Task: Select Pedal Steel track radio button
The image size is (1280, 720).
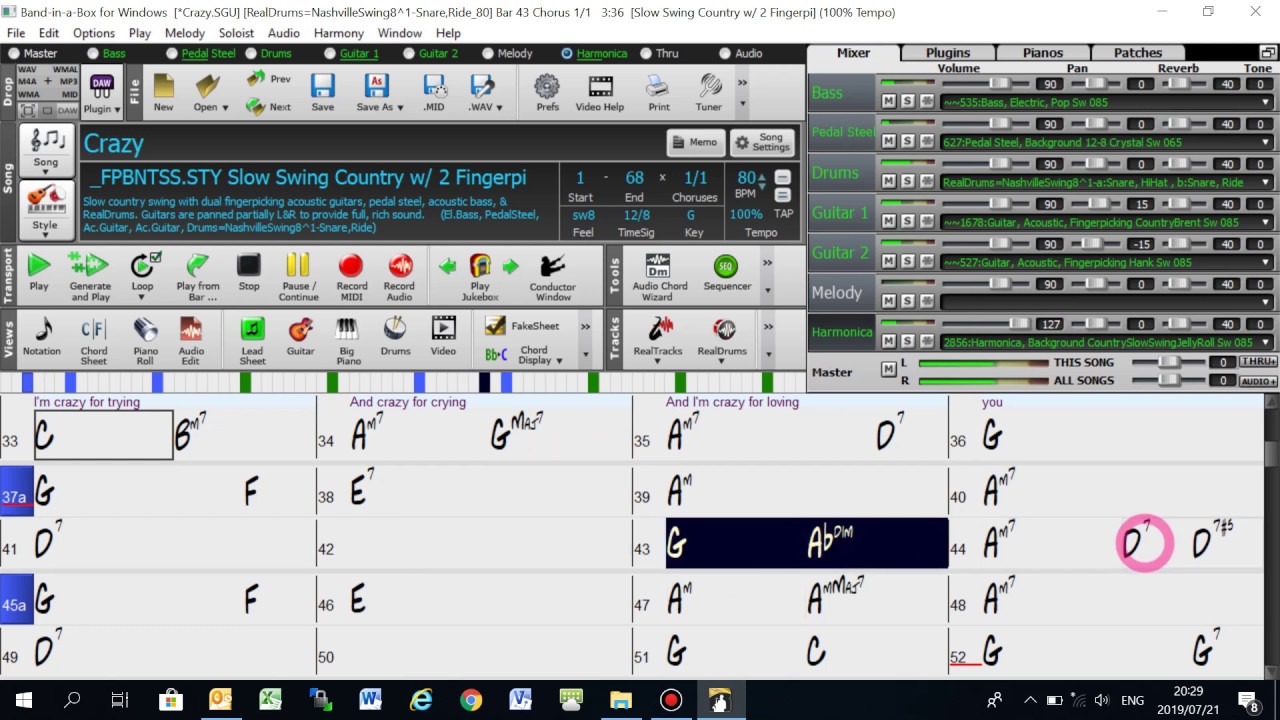Action: [x=172, y=53]
